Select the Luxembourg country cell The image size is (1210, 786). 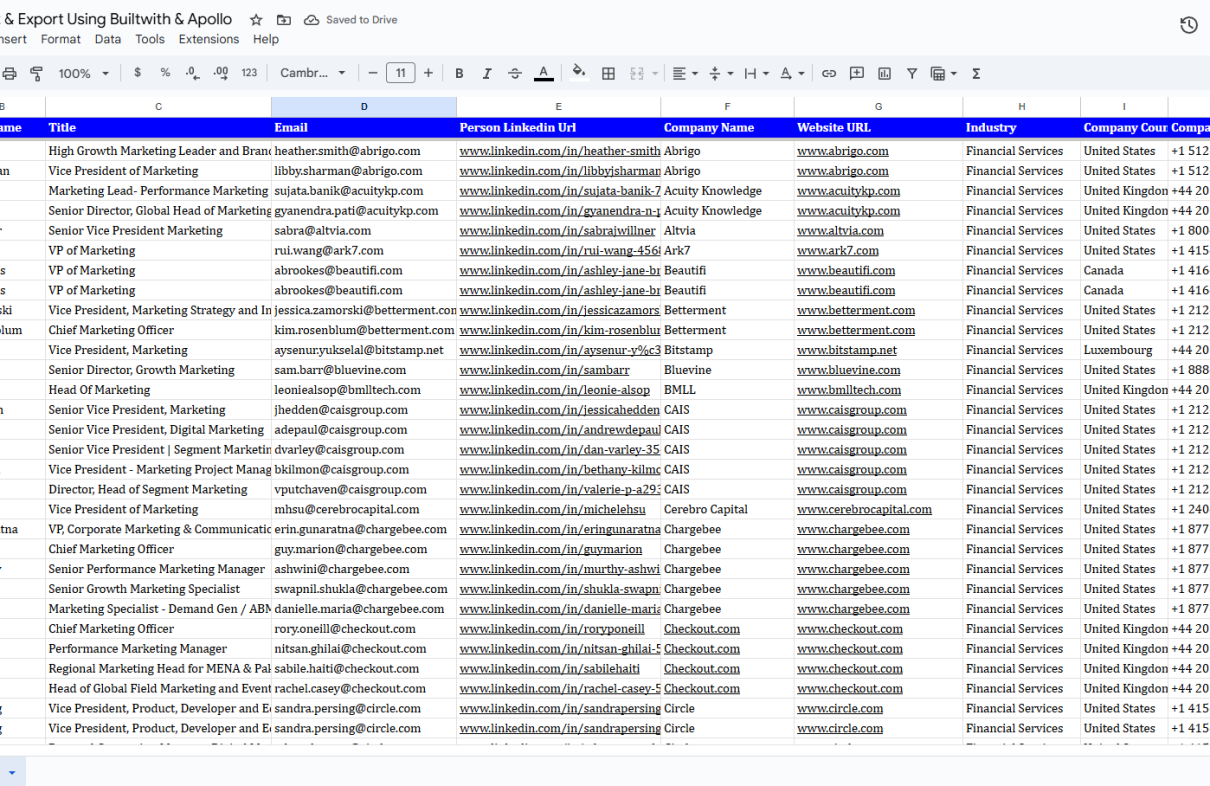(1124, 350)
